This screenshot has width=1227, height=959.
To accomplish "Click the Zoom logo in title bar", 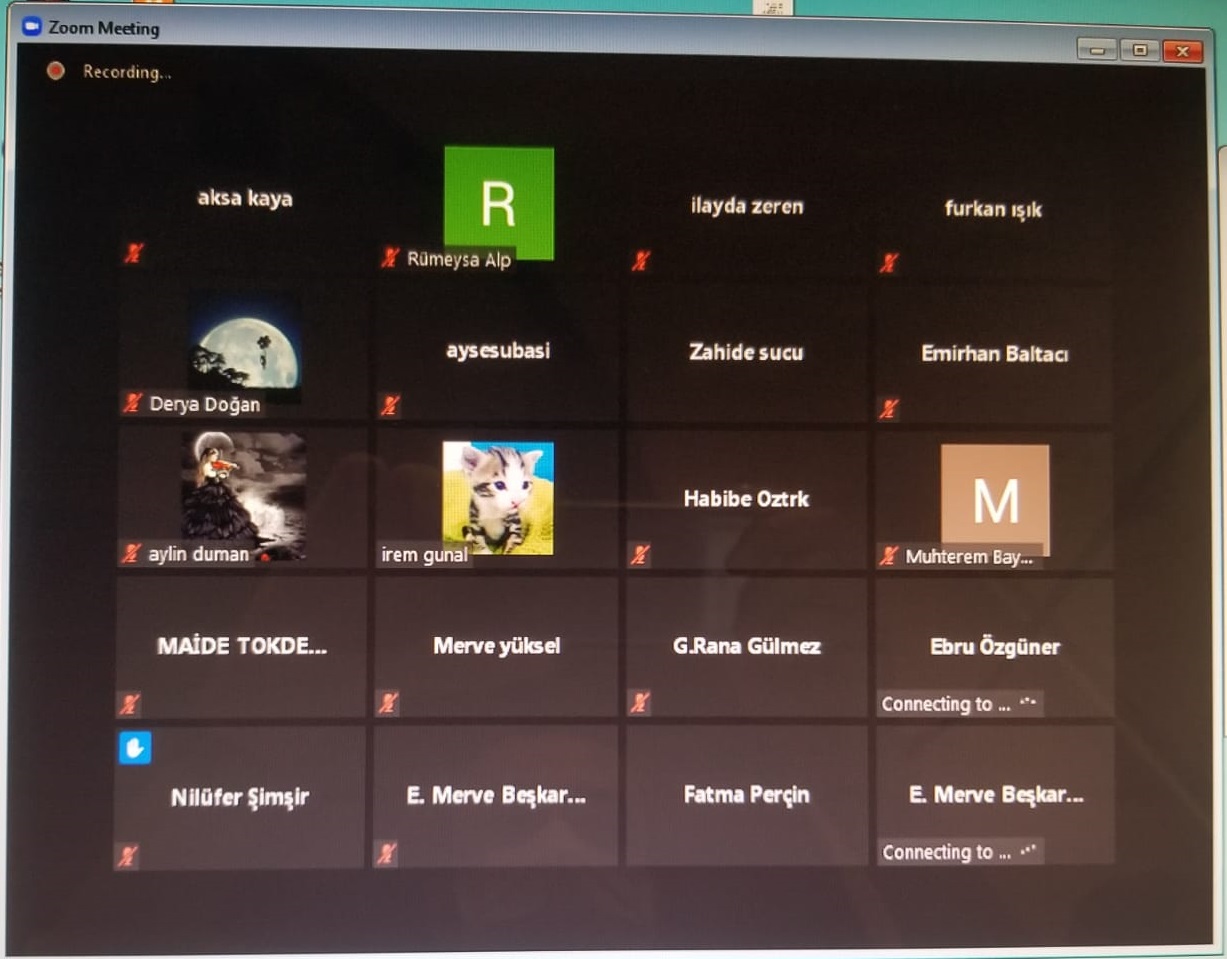I will coord(31,28).
